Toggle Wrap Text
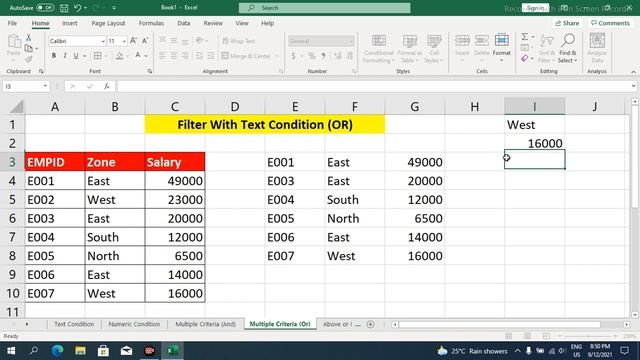640x360 pixels. point(239,41)
